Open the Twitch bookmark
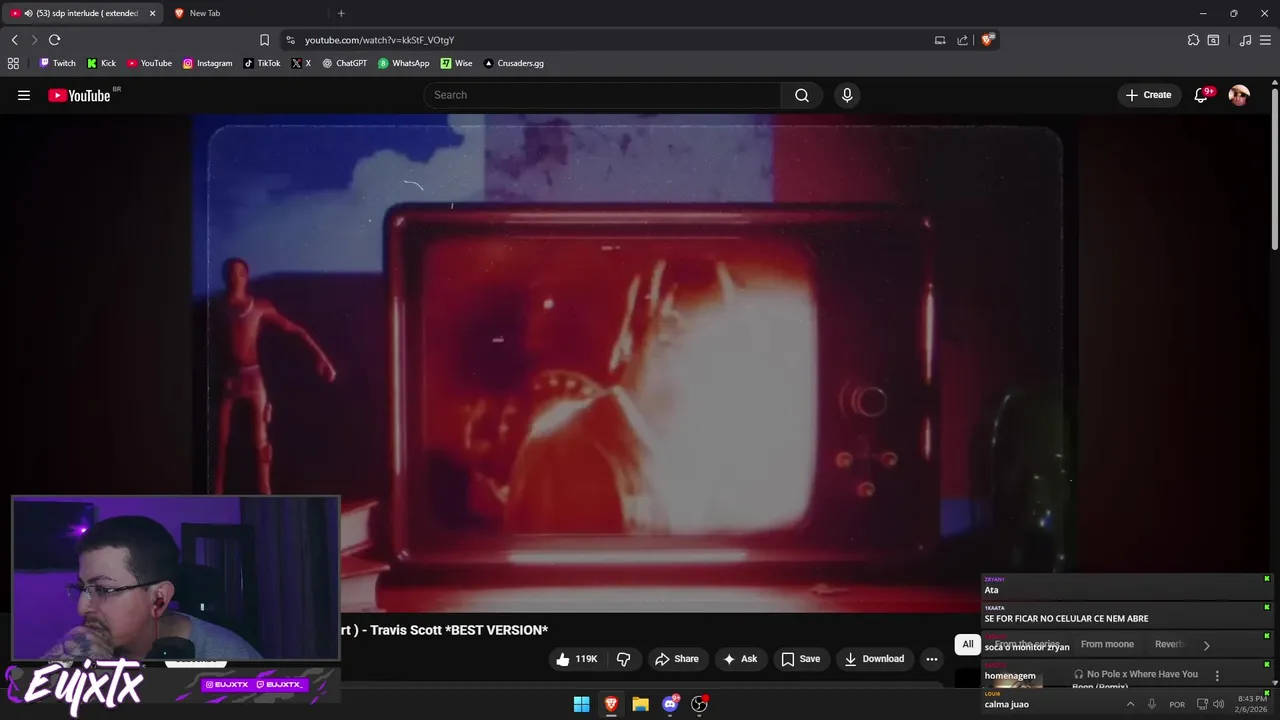Viewport: 1280px width, 720px height. coord(57,63)
